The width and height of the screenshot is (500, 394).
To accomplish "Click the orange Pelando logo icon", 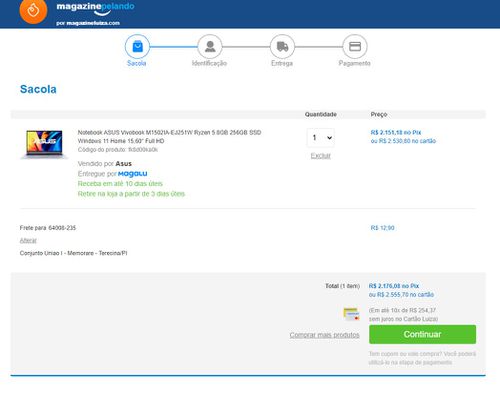I will [33, 11].
